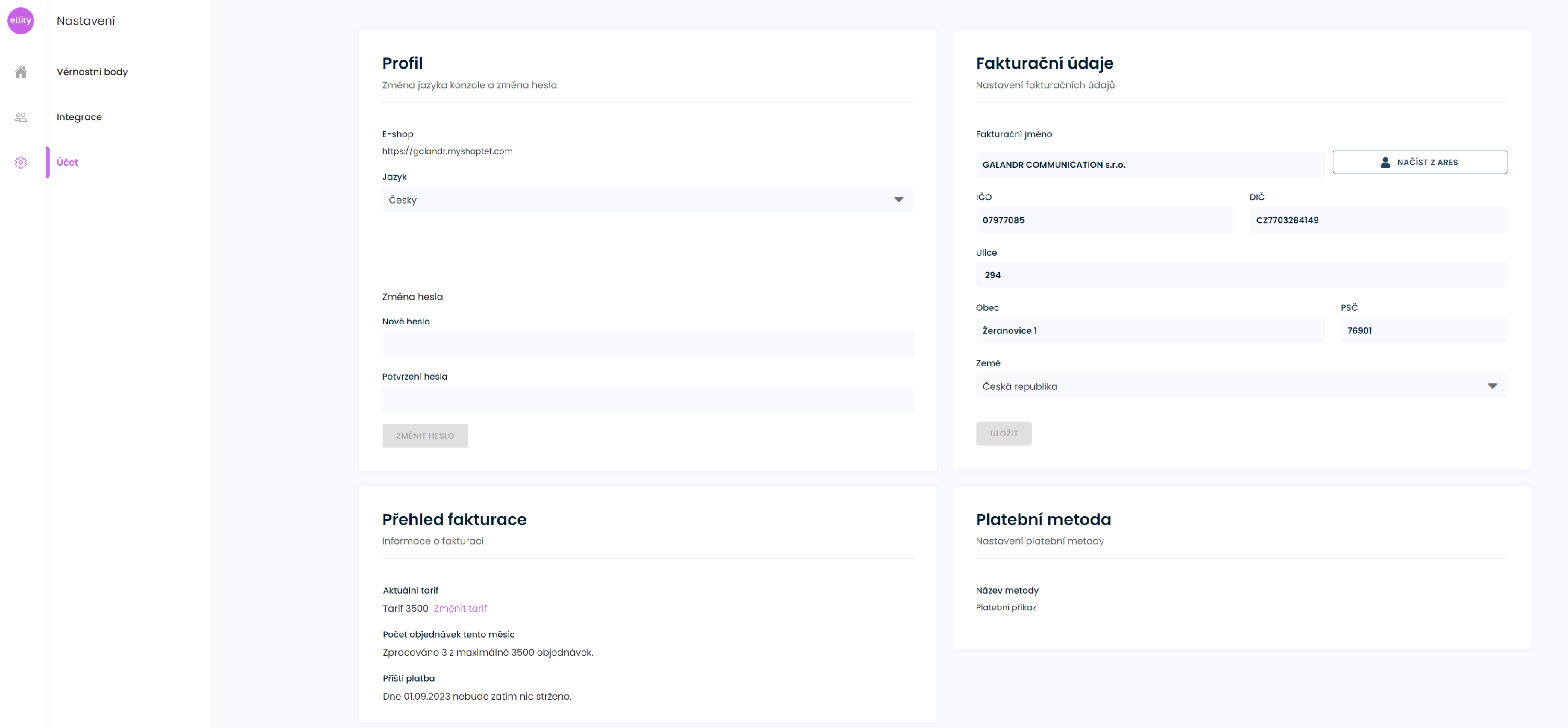Click the ellity logo icon
Screen dimensions: 1568x728
click(20, 20)
